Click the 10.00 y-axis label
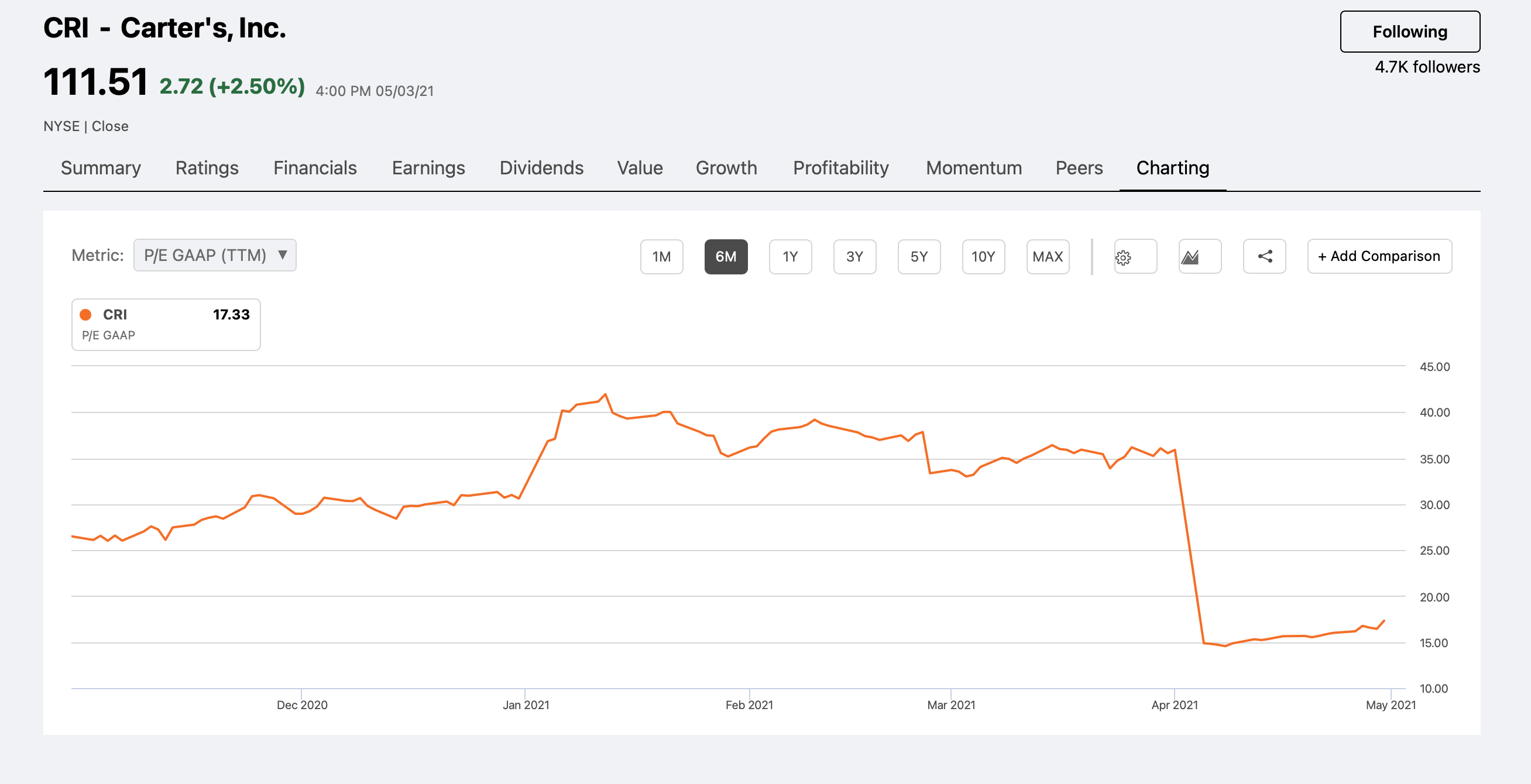 tap(1433, 689)
